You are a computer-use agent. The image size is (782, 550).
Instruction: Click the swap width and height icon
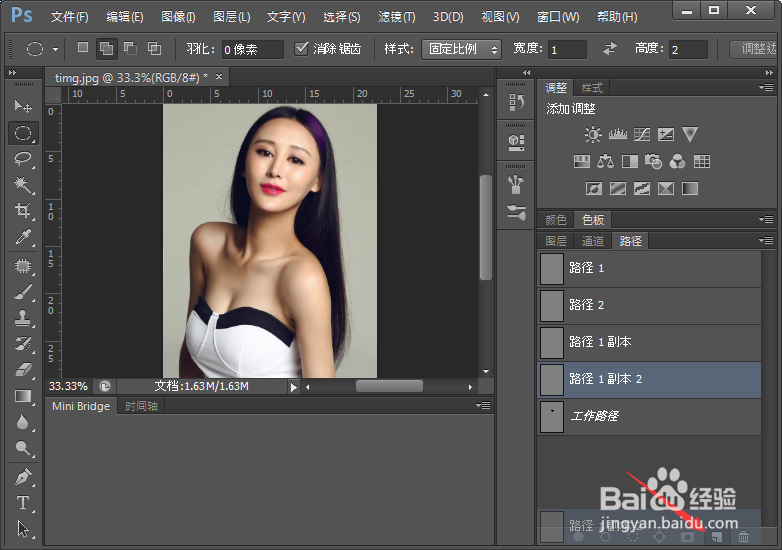609,49
